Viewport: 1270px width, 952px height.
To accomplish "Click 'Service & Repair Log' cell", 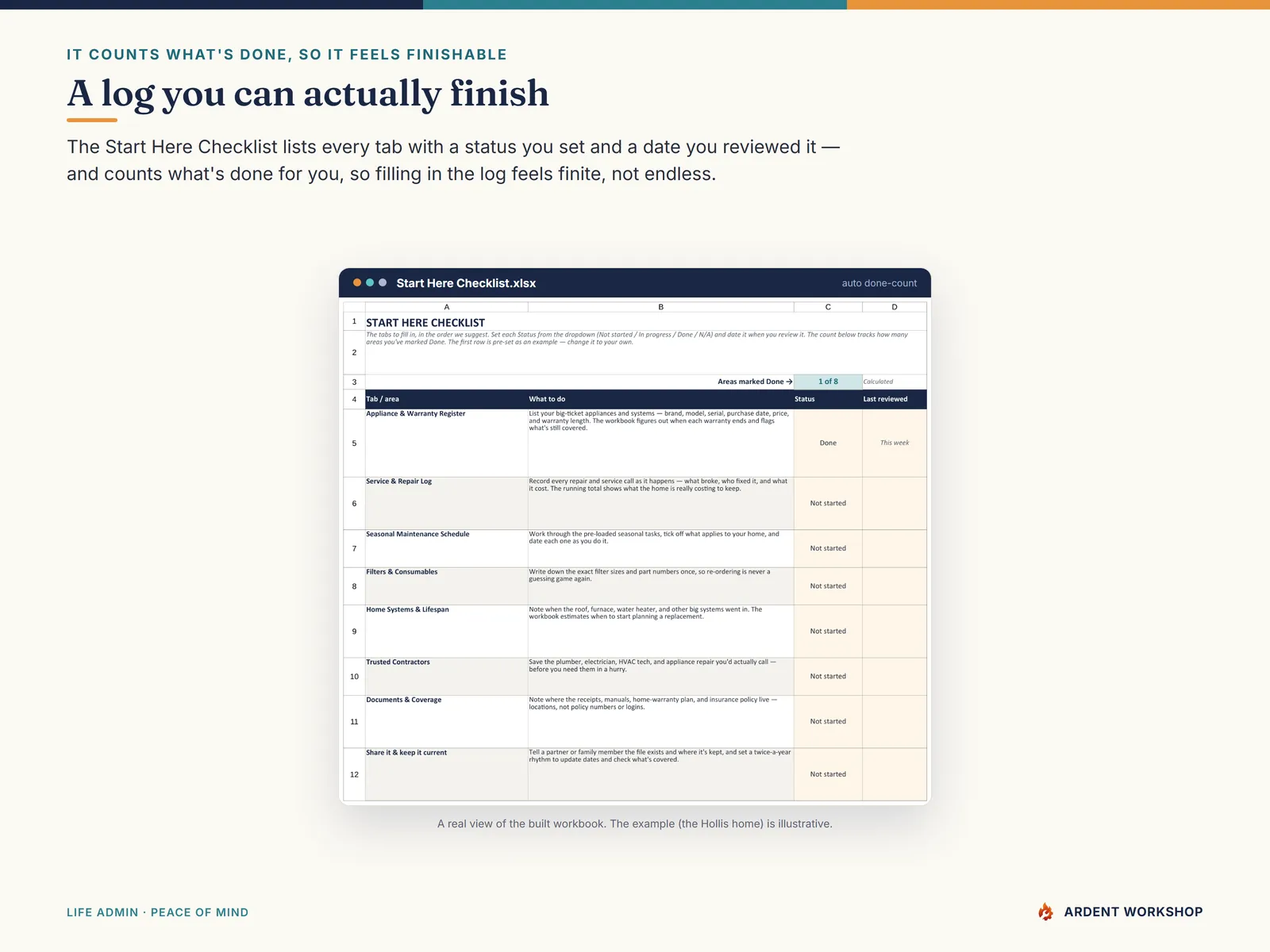I will coord(447,503).
